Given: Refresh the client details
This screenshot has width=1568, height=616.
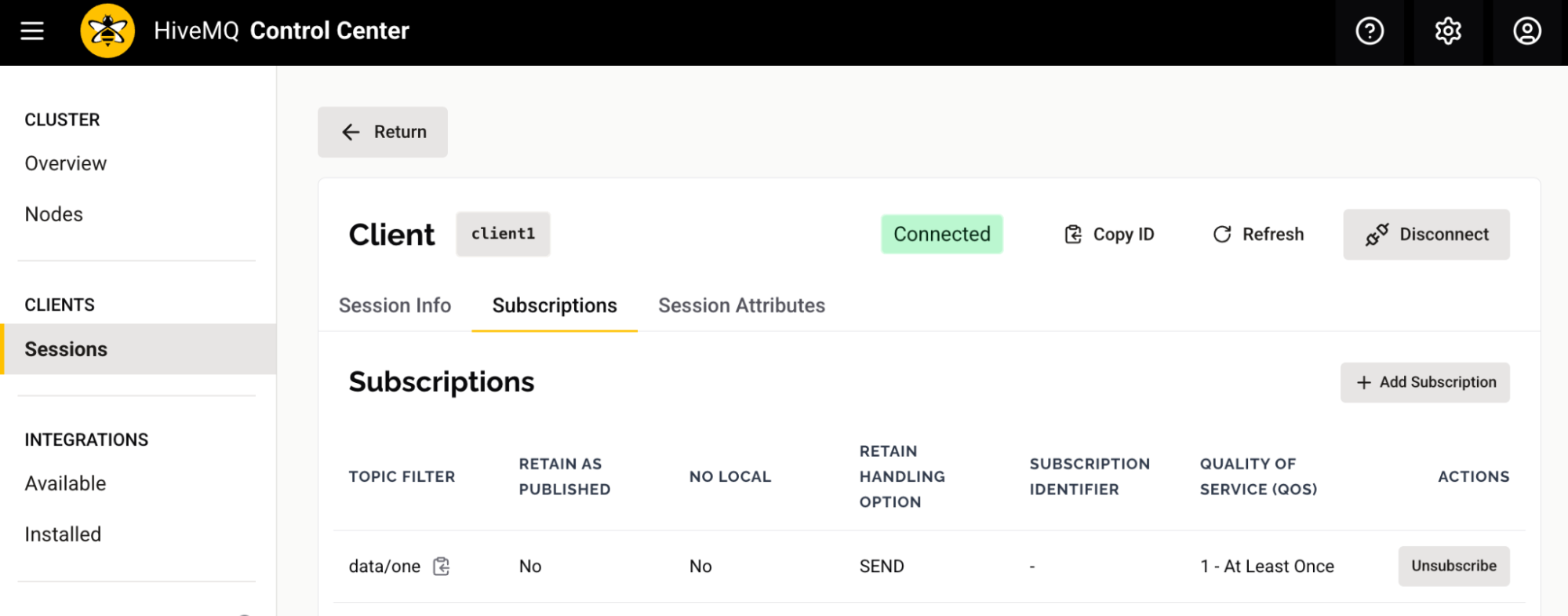Looking at the screenshot, I should (1257, 235).
